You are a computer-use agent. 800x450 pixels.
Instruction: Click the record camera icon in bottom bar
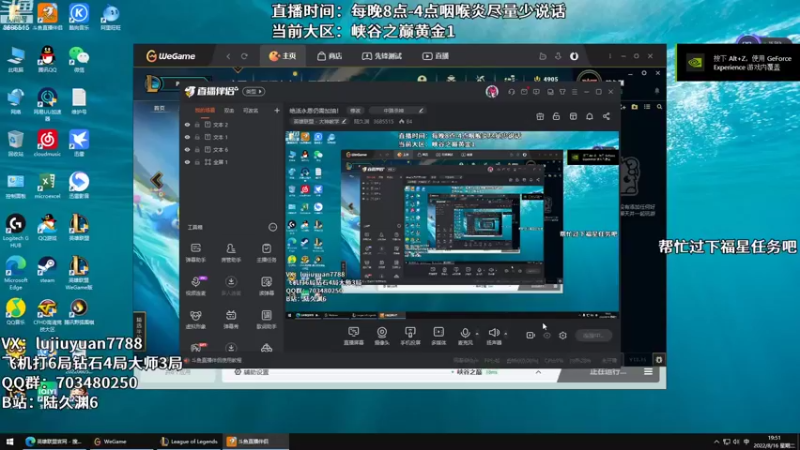(530, 335)
